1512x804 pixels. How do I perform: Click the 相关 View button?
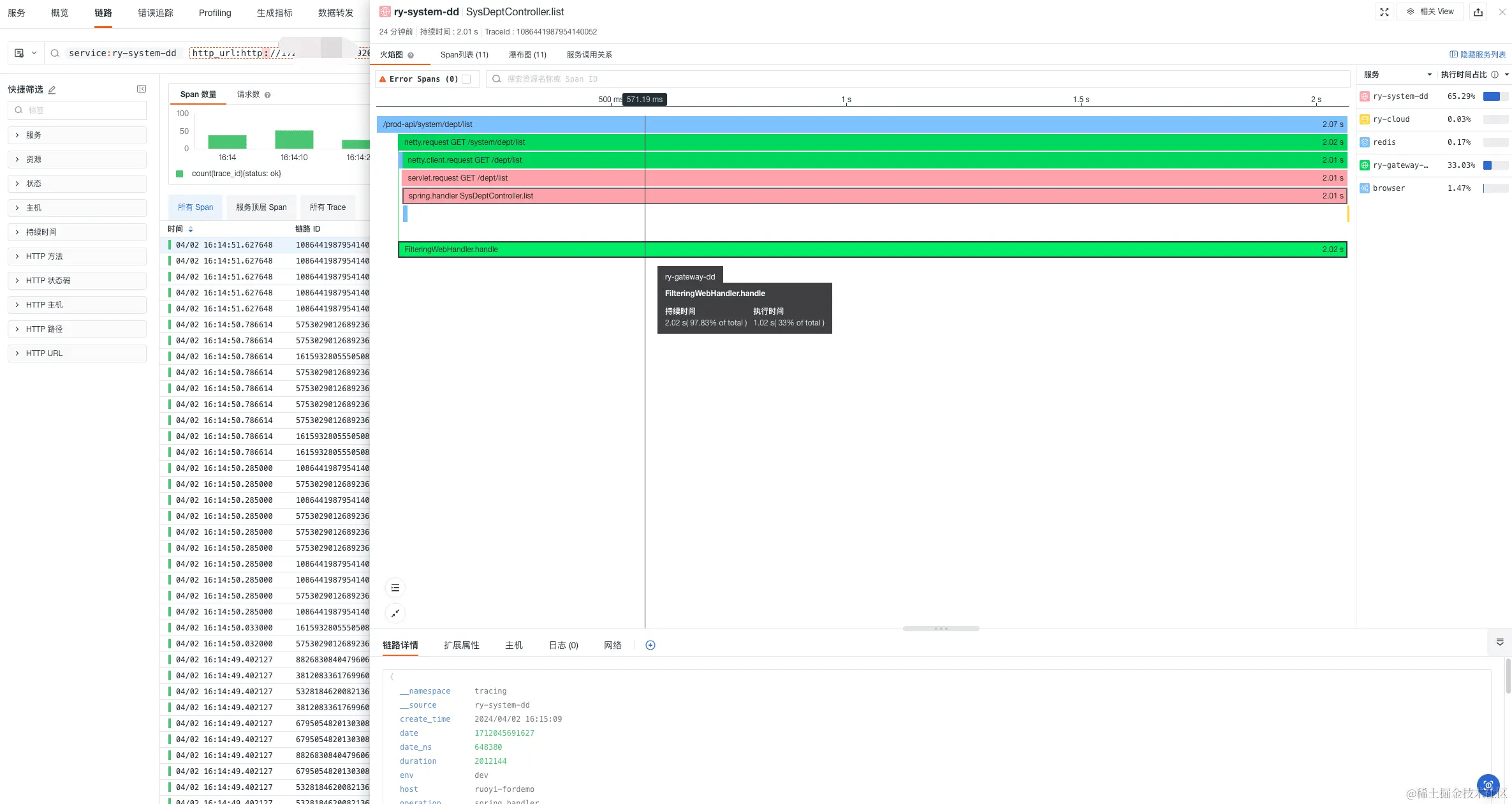(1430, 11)
